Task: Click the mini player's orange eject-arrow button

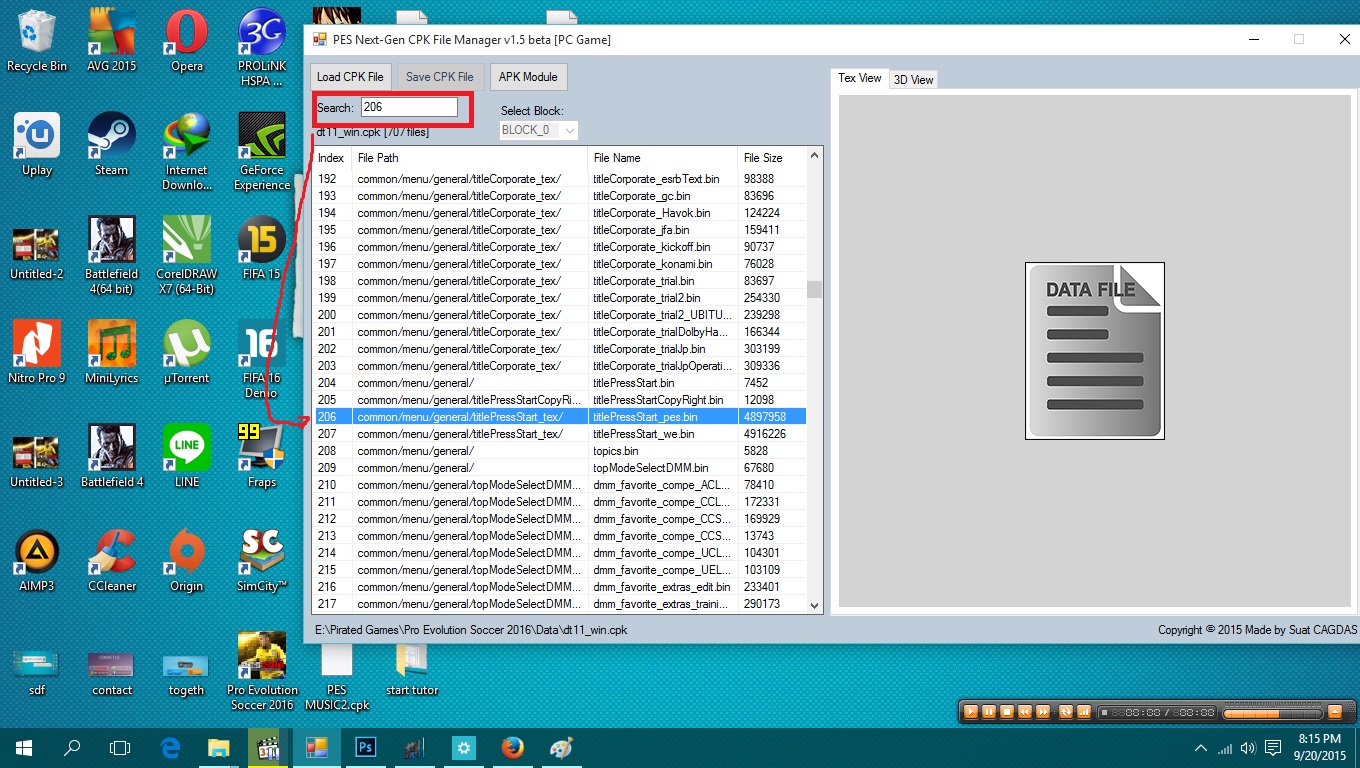Action: point(1334,712)
